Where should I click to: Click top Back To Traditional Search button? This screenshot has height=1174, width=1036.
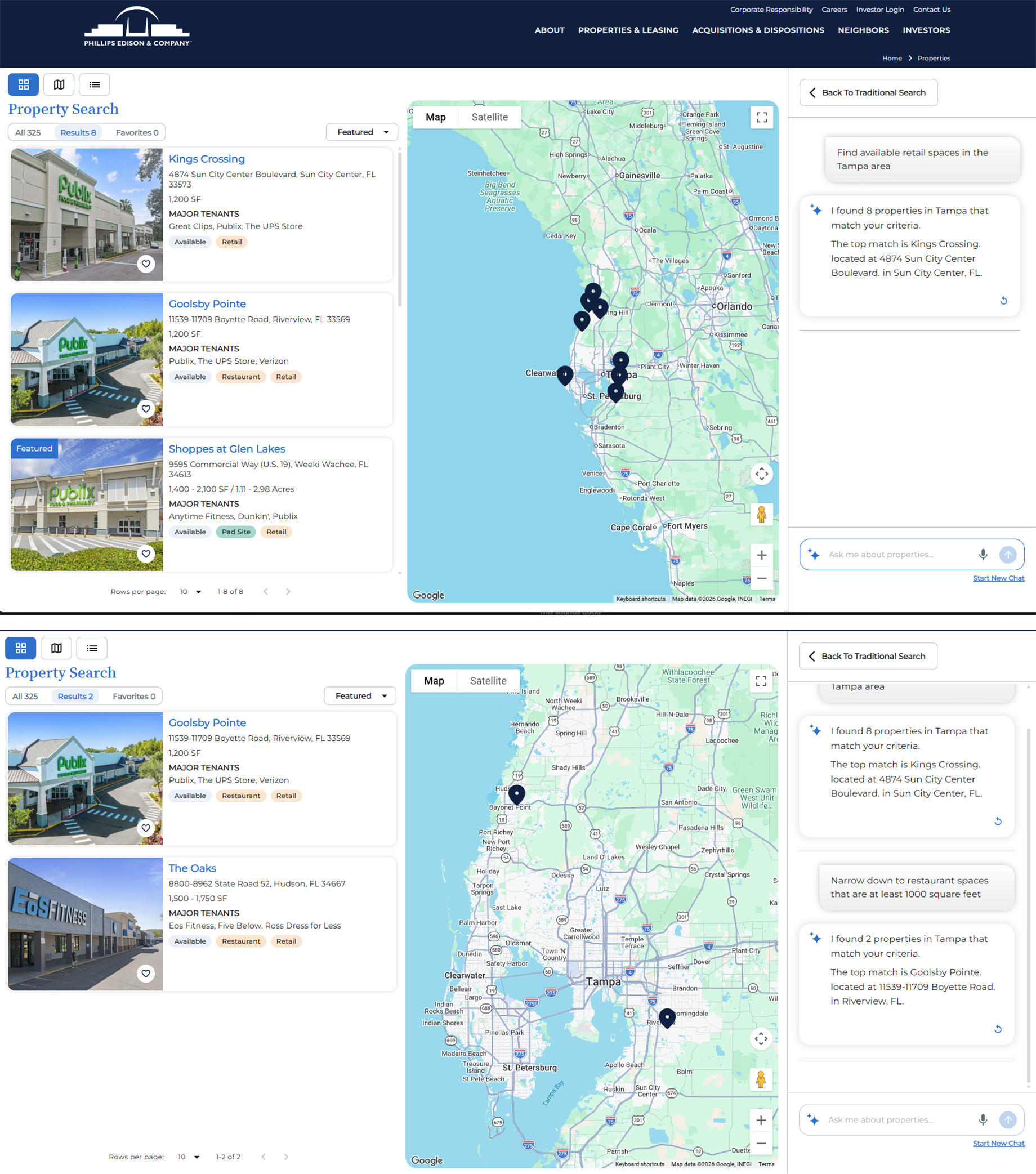tap(868, 92)
